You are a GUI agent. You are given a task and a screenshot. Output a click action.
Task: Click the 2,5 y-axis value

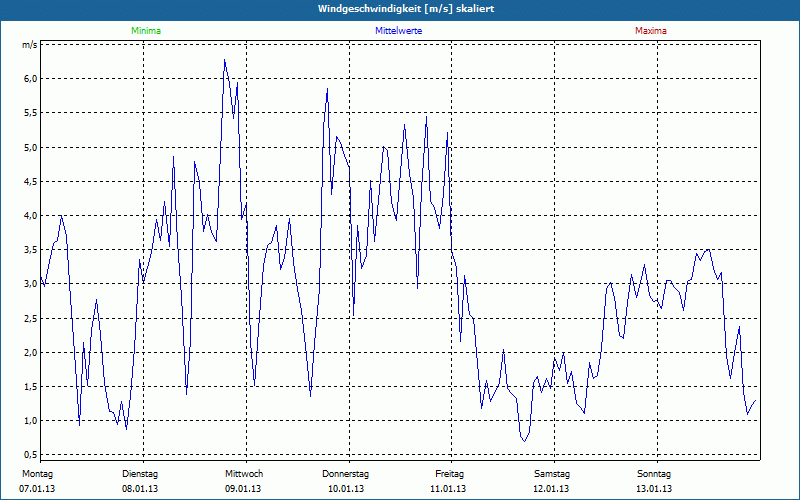point(31,318)
